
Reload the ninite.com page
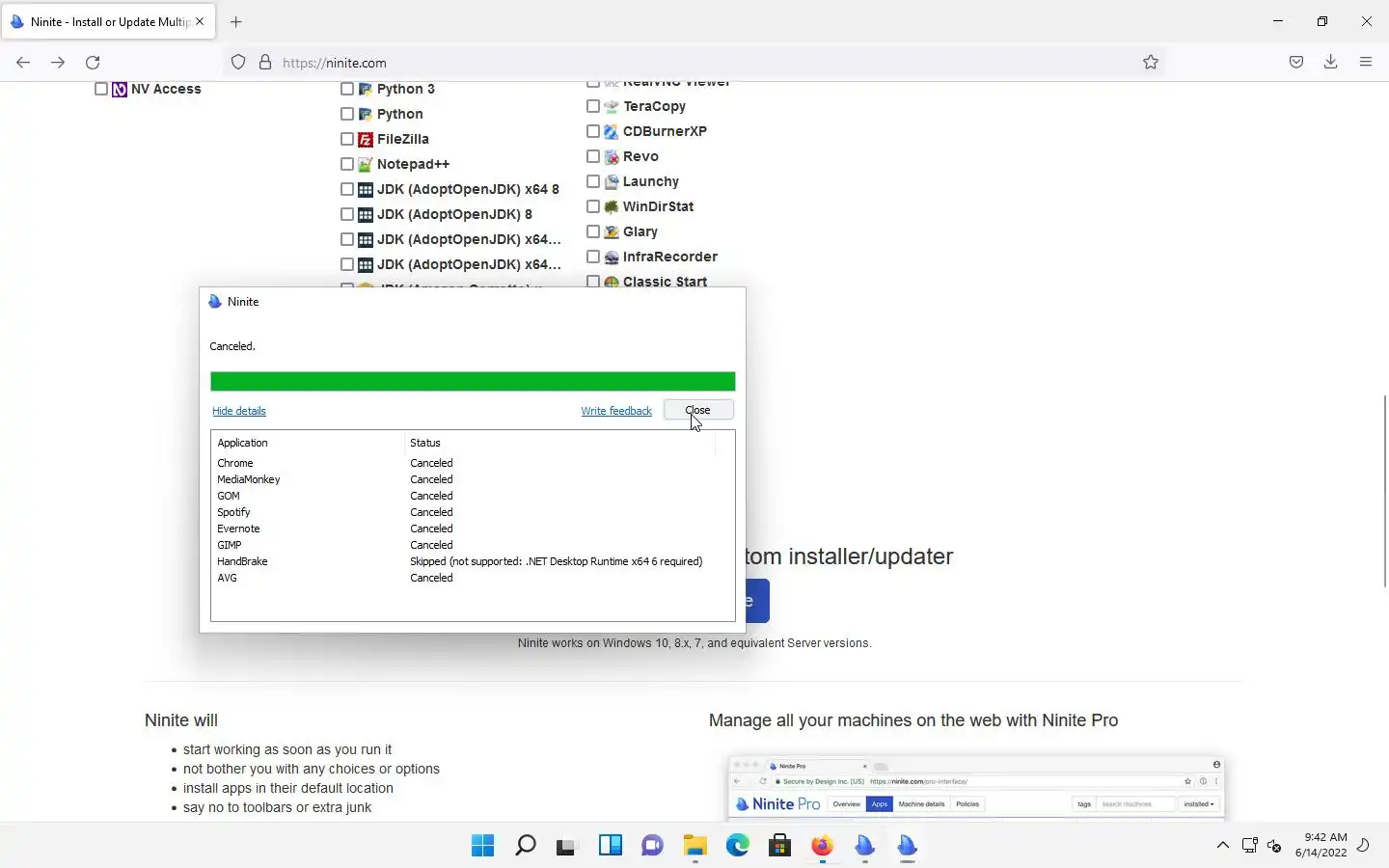(x=93, y=62)
